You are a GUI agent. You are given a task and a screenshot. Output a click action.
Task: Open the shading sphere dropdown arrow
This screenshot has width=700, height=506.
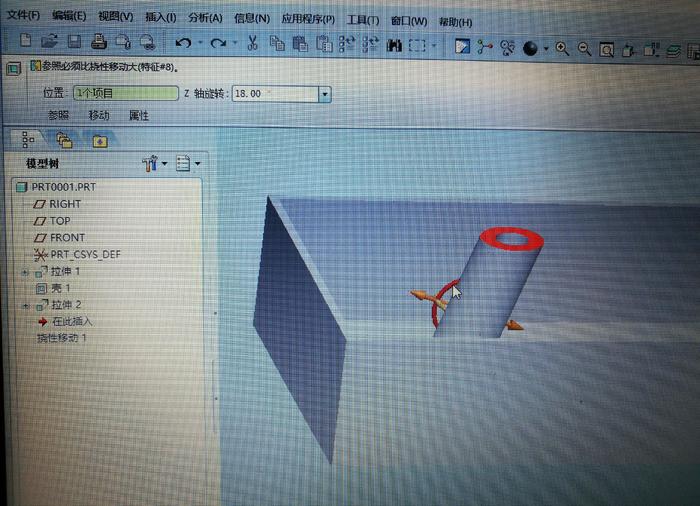pos(546,48)
